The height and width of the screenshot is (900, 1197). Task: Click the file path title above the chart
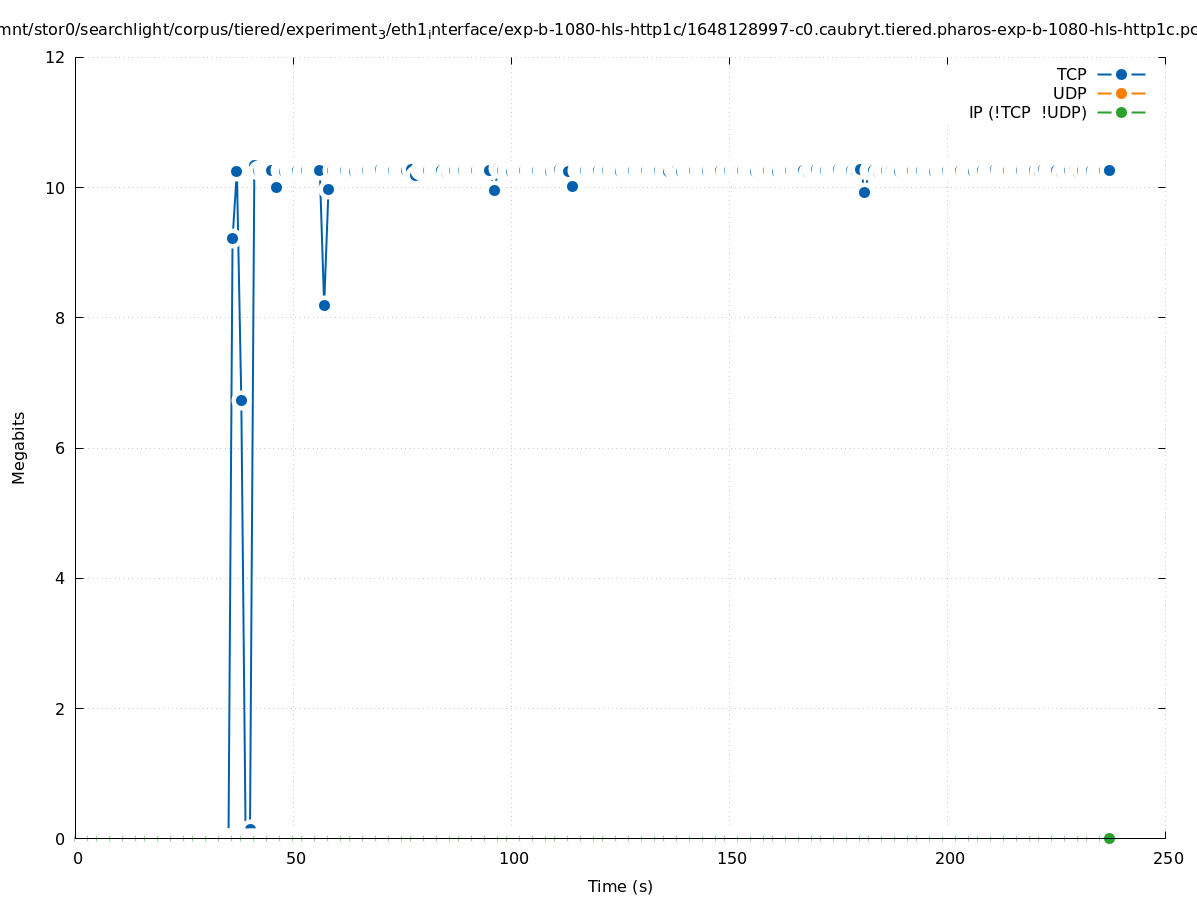click(598, 30)
